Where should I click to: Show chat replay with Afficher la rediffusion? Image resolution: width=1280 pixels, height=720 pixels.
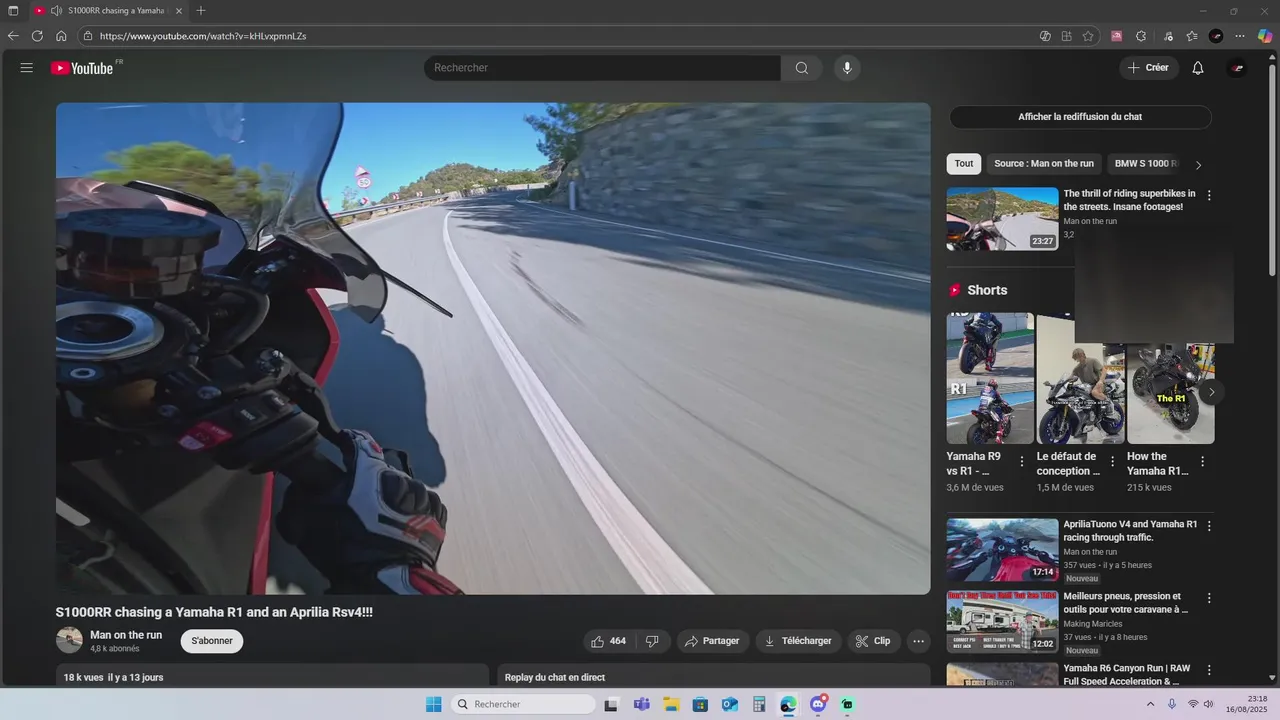pos(1080,117)
